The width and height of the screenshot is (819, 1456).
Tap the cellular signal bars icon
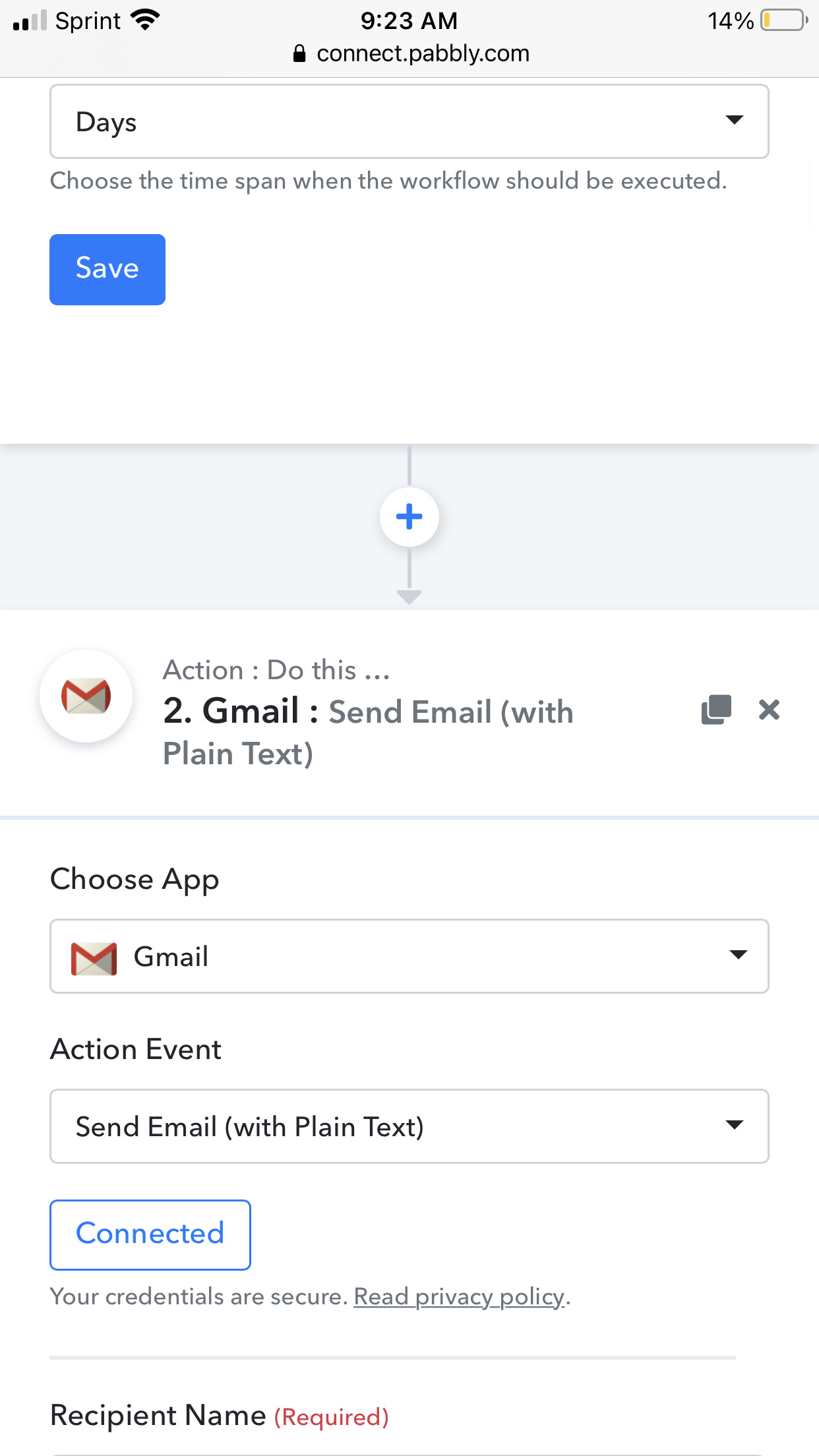click(x=30, y=20)
